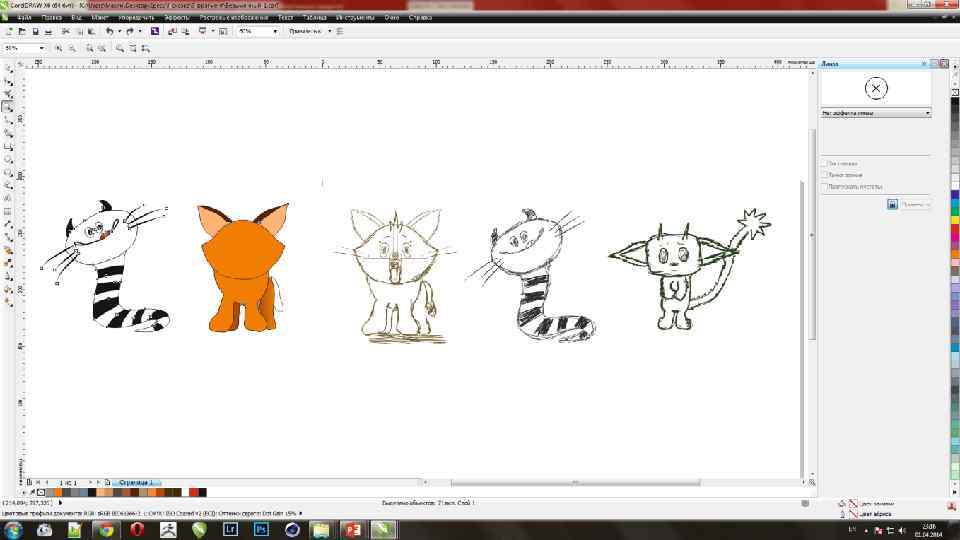Go to previous page arrow in navigator
The width and height of the screenshot is (960, 540).
click(x=47, y=482)
